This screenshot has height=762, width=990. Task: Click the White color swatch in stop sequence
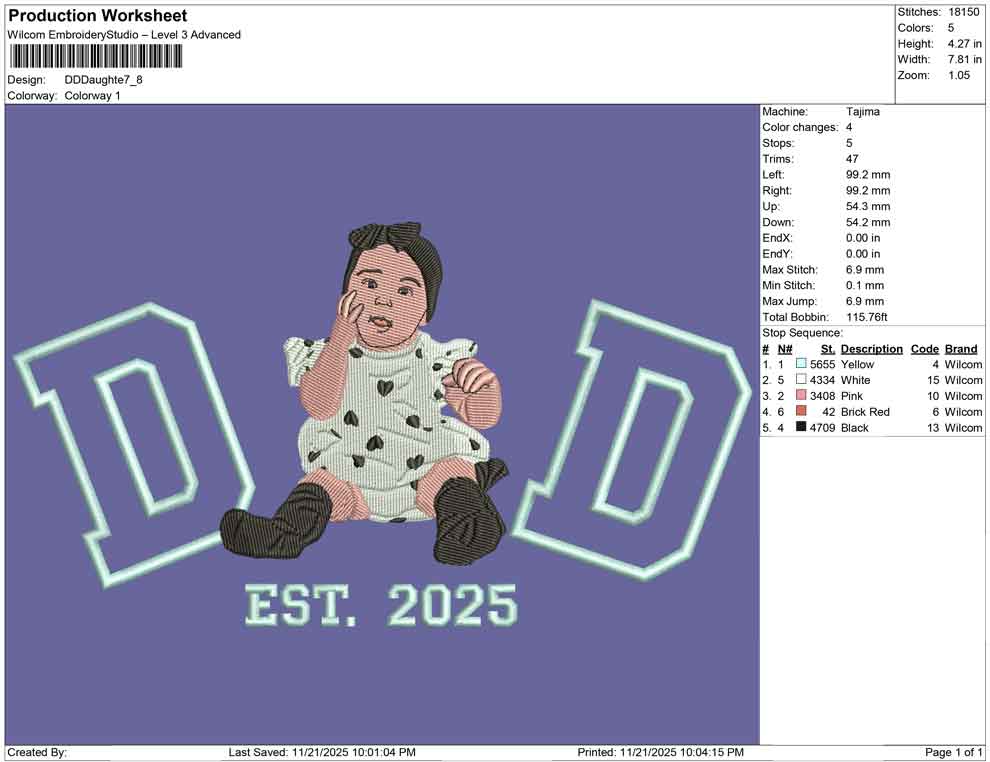(801, 379)
